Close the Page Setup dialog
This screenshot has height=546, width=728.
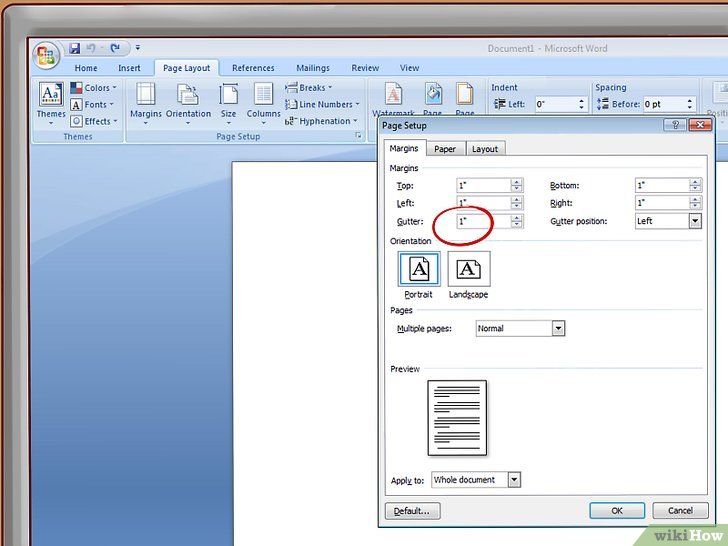click(x=700, y=124)
